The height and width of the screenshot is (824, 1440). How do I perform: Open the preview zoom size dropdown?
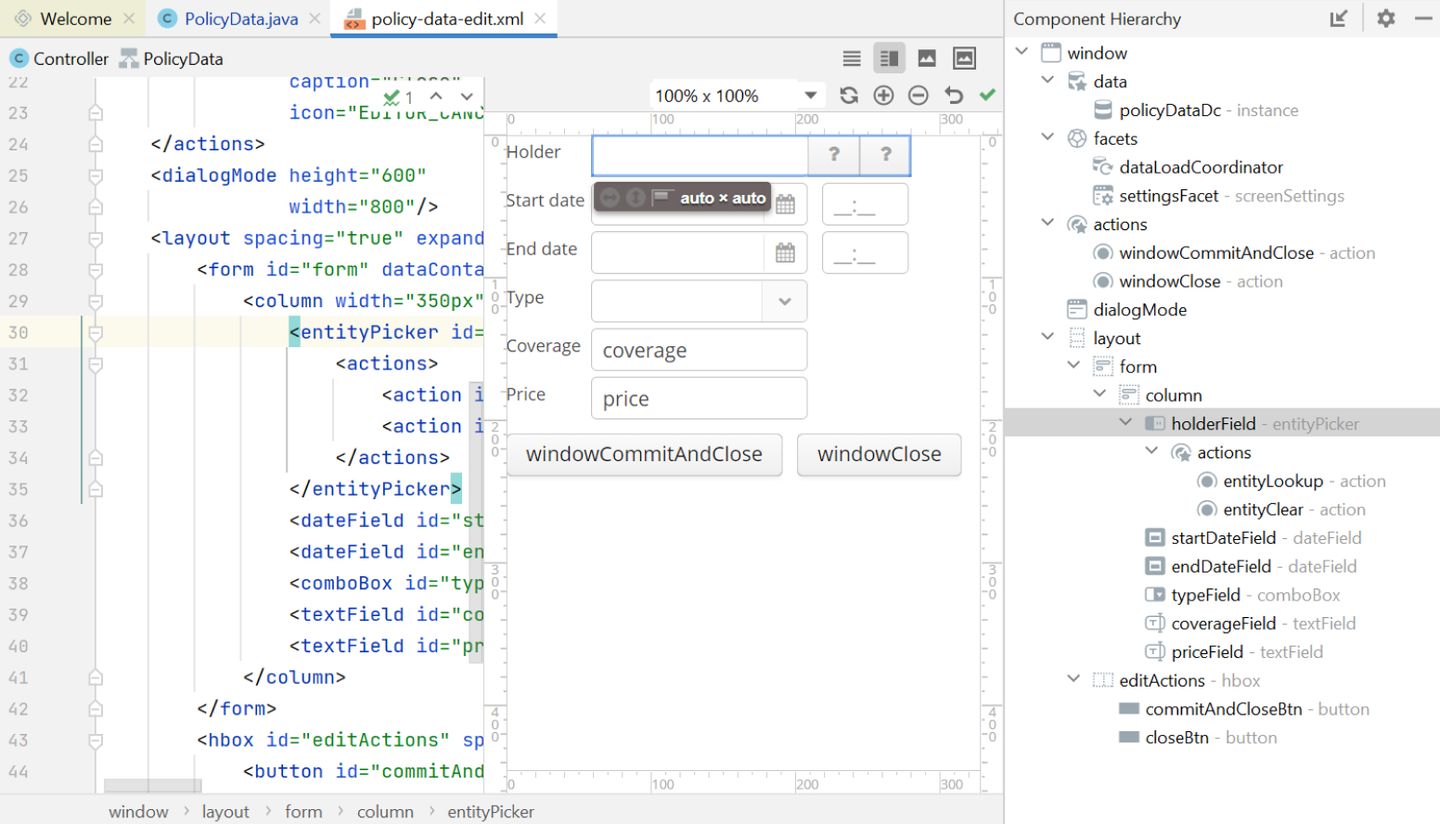pyautogui.click(x=810, y=96)
